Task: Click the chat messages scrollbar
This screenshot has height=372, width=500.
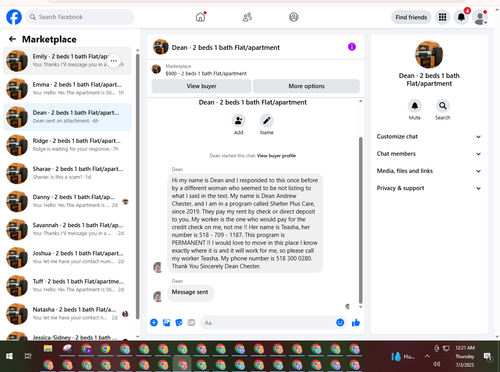Action: point(360,220)
